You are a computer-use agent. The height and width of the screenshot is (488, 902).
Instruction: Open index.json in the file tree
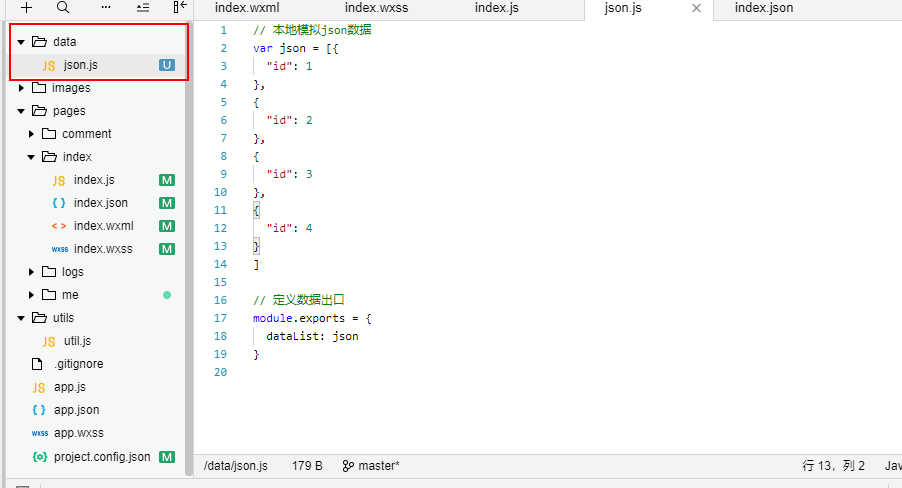pyautogui.click(x=99, y=203)
